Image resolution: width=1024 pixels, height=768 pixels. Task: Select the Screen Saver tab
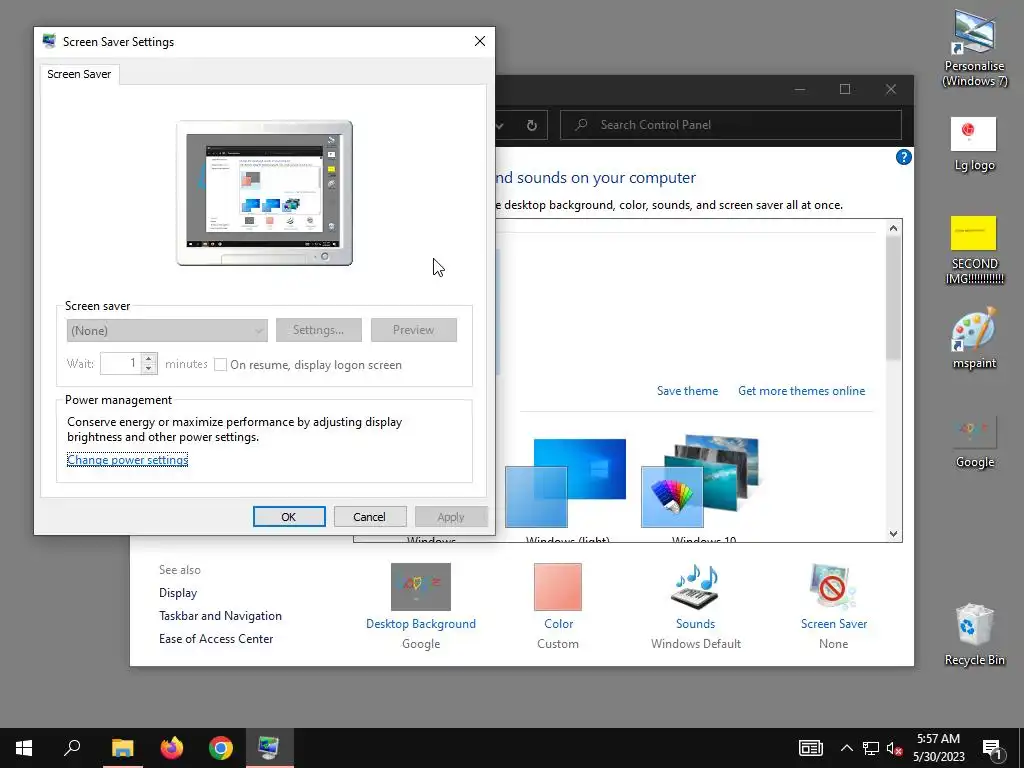[x=79, y=74]
